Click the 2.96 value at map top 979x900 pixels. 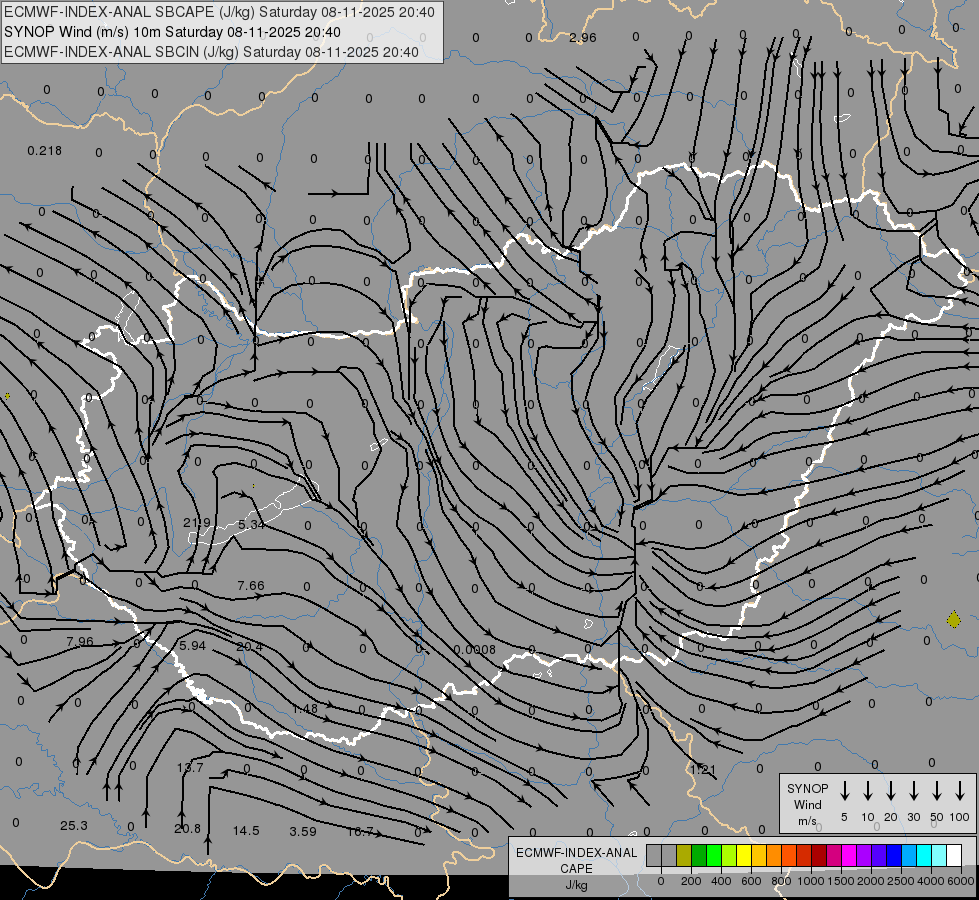[x=583, y=37]
